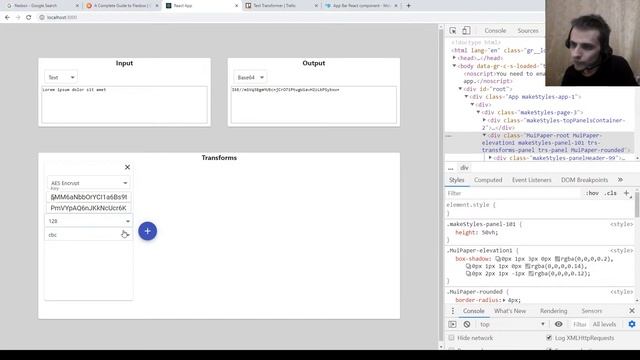Collapse the App makeStyles-app-1 div node
This screenshot has height=360, width=640.
(467, 97)
